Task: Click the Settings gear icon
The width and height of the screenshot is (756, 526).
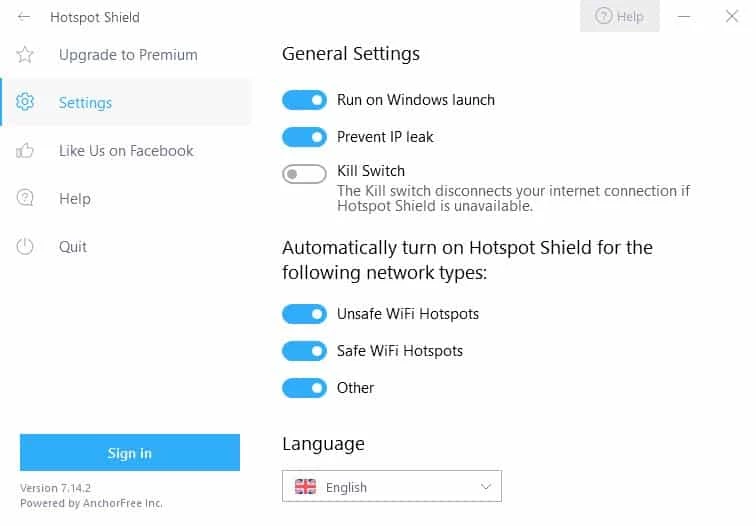Action: coord(25,103)
